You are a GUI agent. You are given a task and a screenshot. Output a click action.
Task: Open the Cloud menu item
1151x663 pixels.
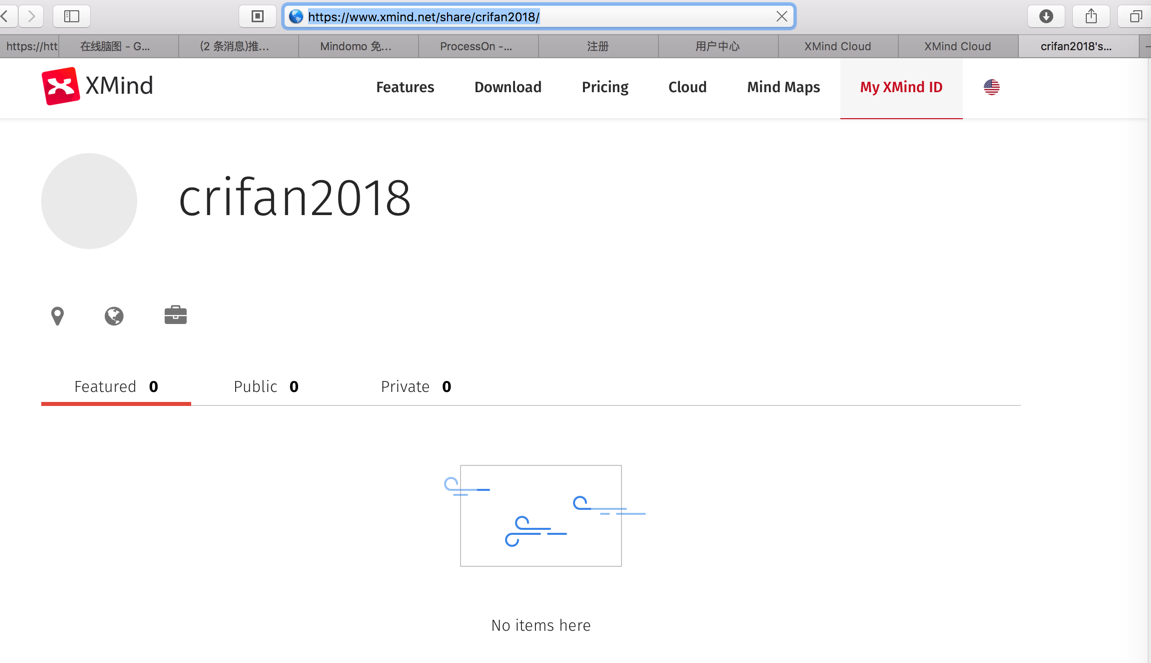(x=687, y=87)
